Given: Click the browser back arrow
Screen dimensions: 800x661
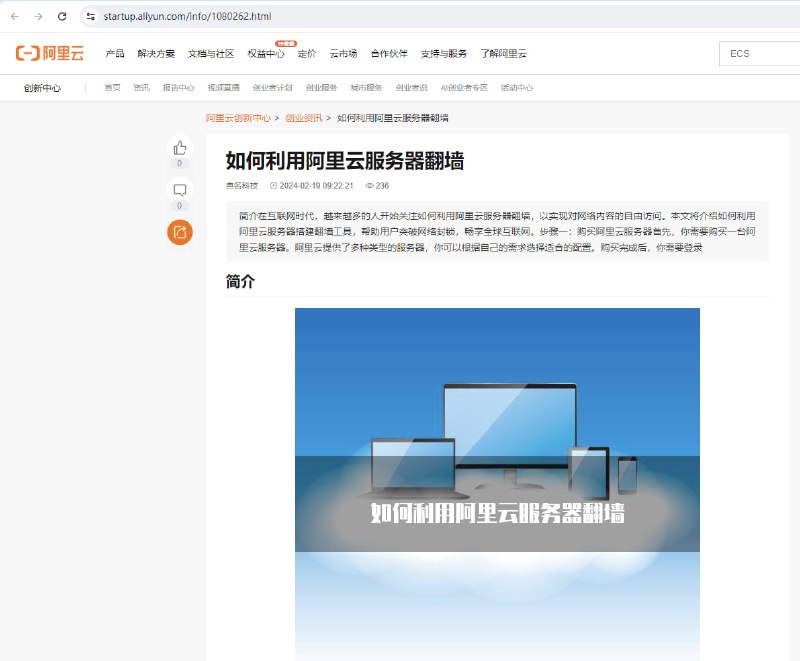Looking at the screenshot, I should click(15, 16).
